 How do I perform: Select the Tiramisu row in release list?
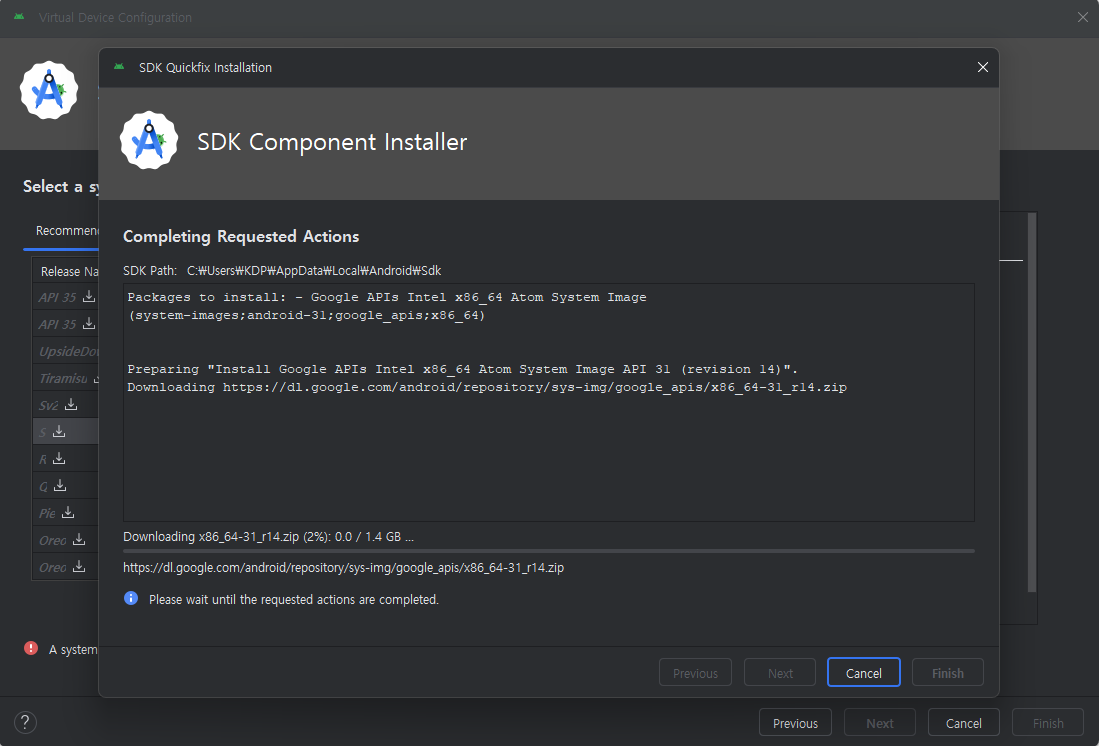[66, 378]
